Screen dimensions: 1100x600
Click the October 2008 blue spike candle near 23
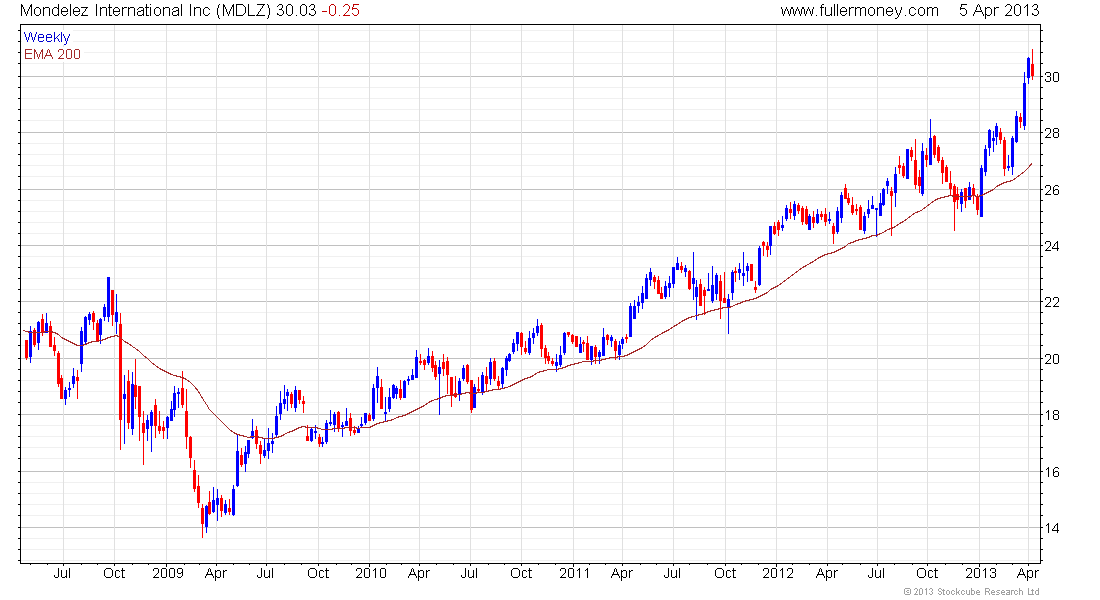[108, 300]
